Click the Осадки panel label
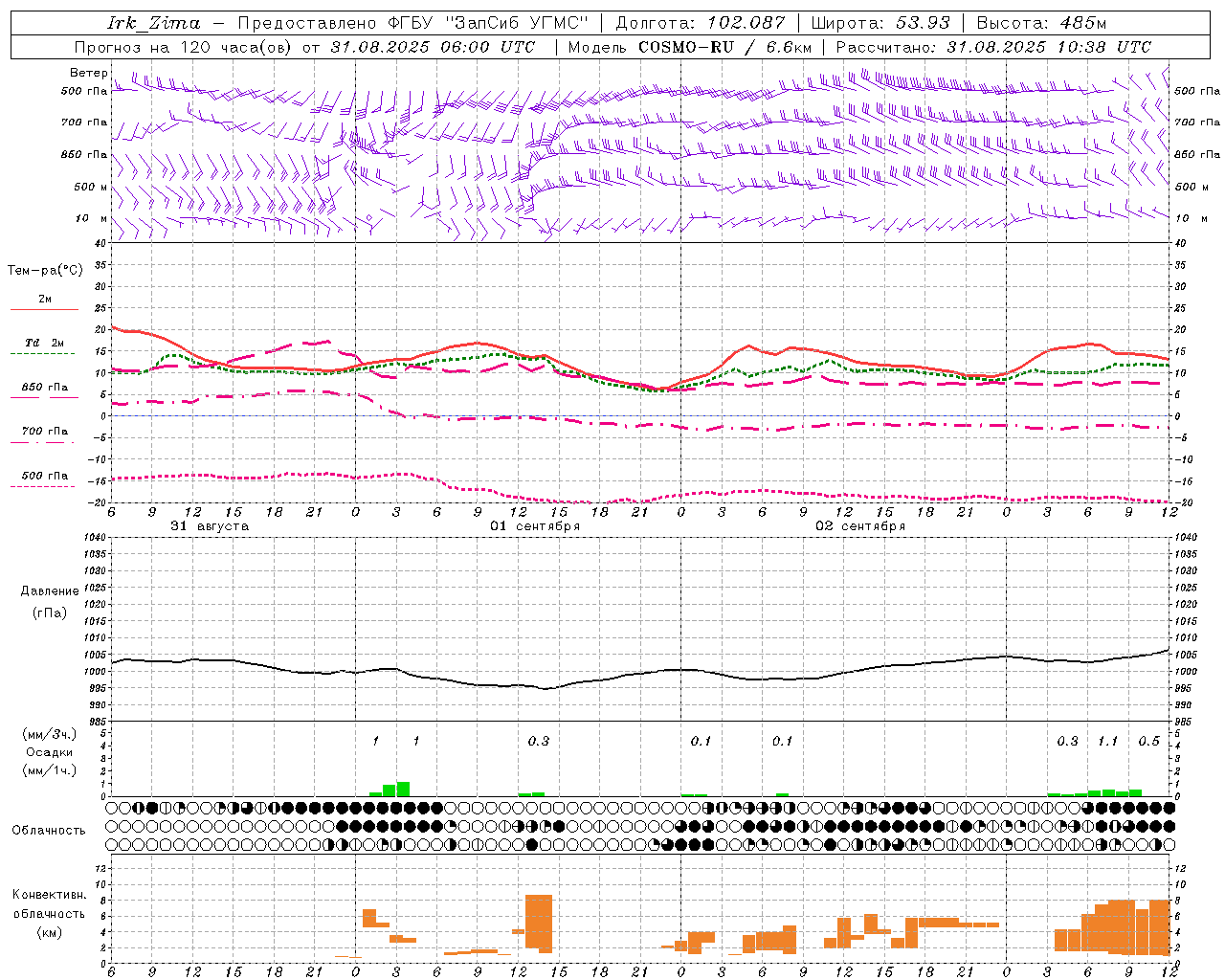This screenshot has width=1225, height=980. pos(50,752)
